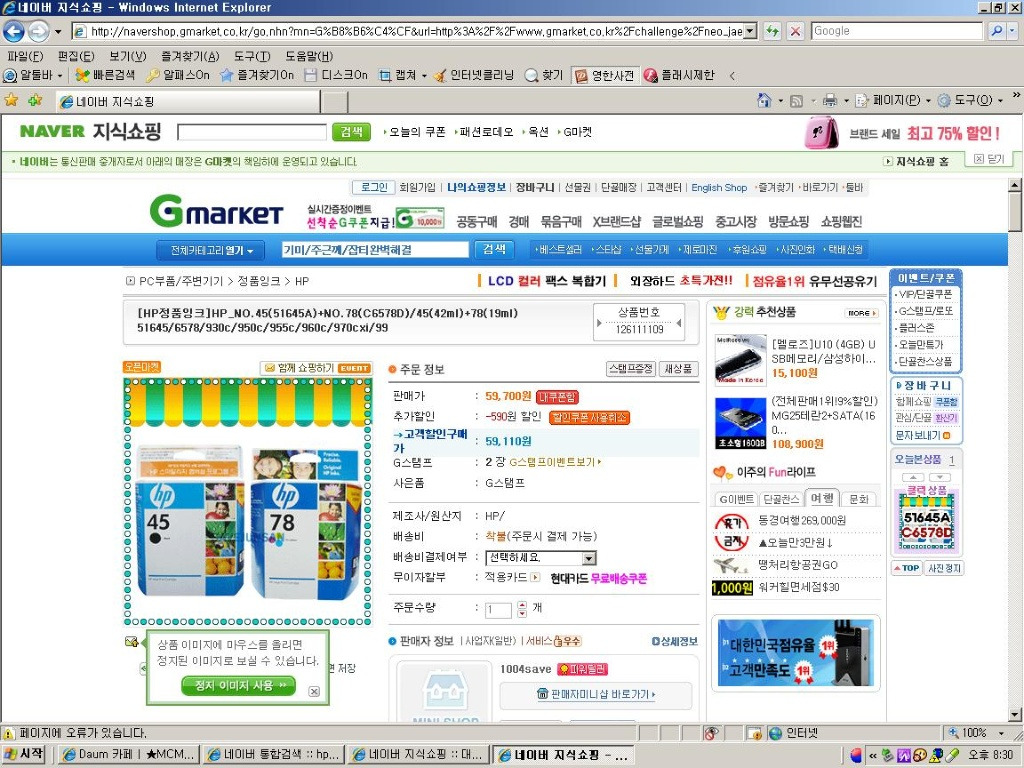
Task: Click the 영한사전 dictionary toolbar button
Action: (x=605, y=75)
